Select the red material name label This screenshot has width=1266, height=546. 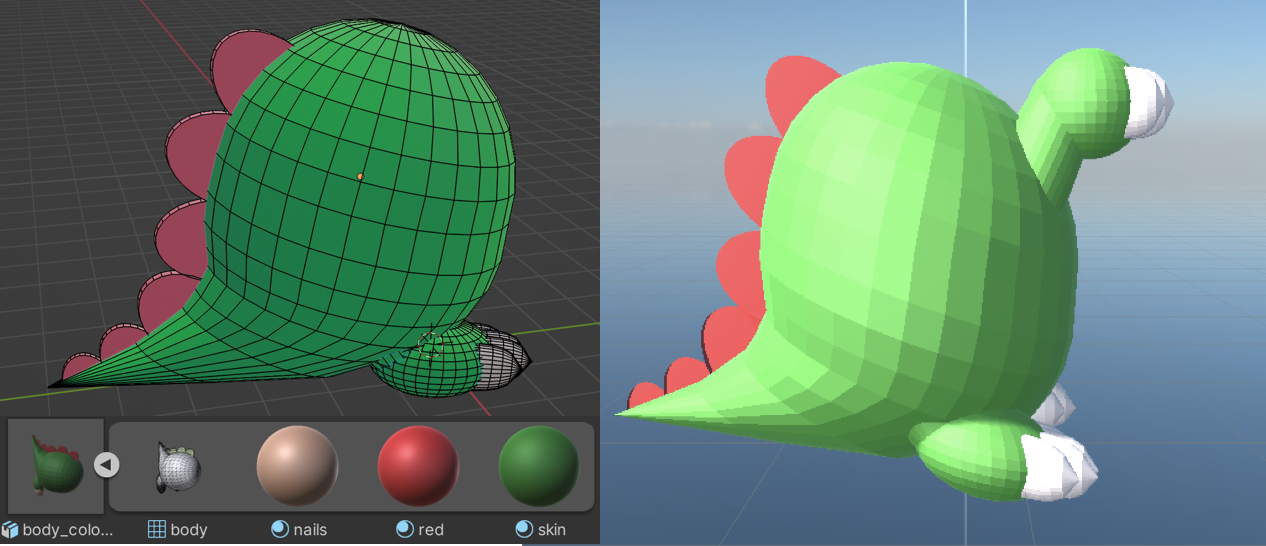(431, 529)
